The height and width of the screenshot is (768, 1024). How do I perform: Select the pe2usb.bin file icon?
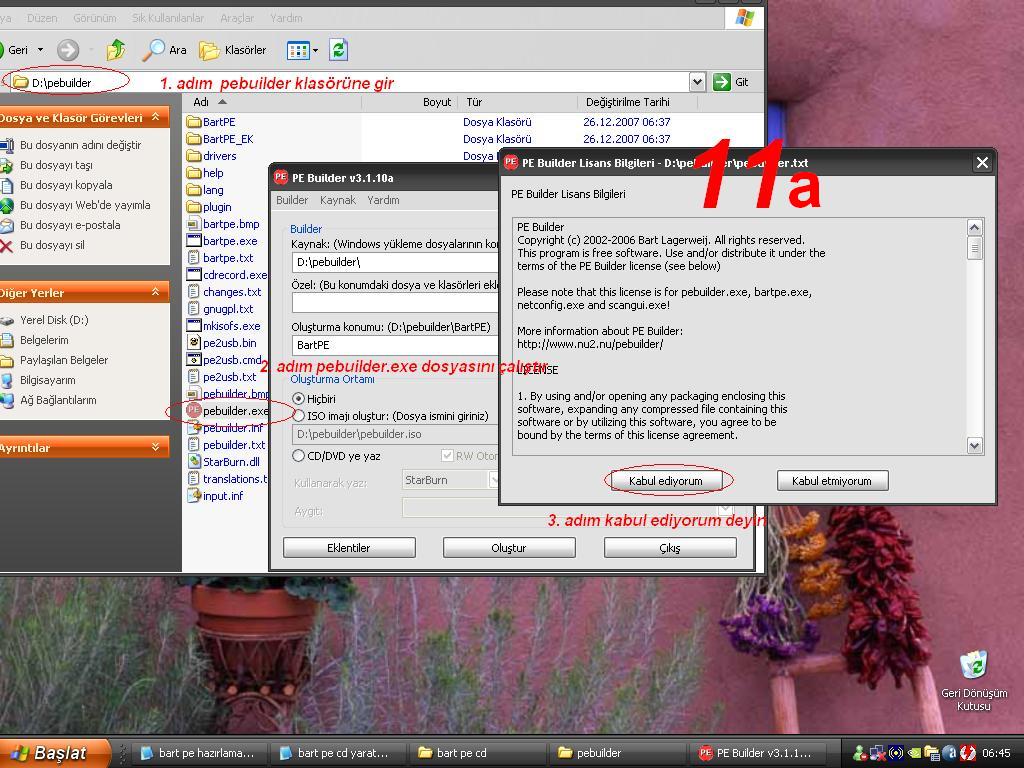pyautogui.click(x=194, y=342)
